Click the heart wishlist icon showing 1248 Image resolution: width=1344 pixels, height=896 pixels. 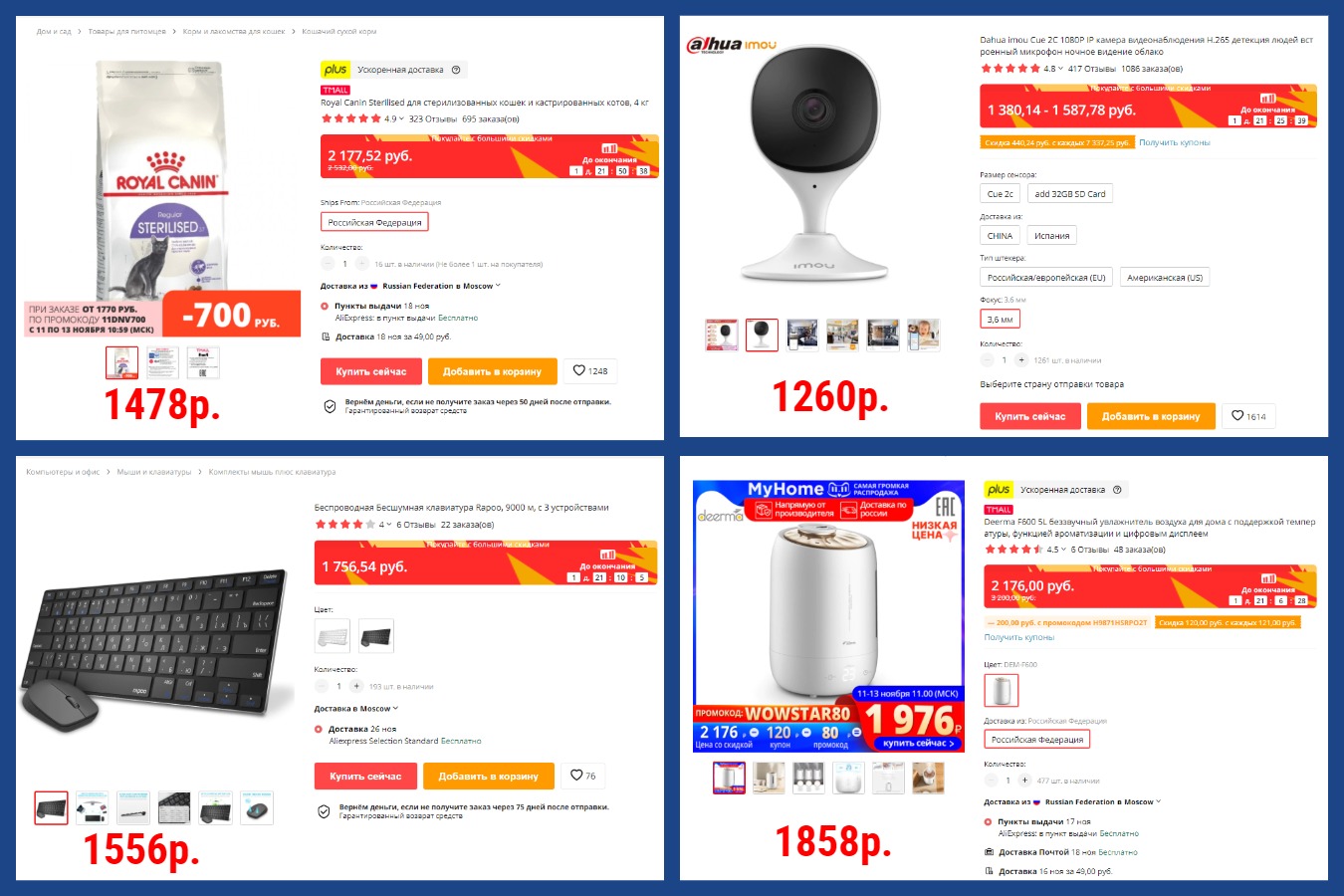tap(579, 370)
